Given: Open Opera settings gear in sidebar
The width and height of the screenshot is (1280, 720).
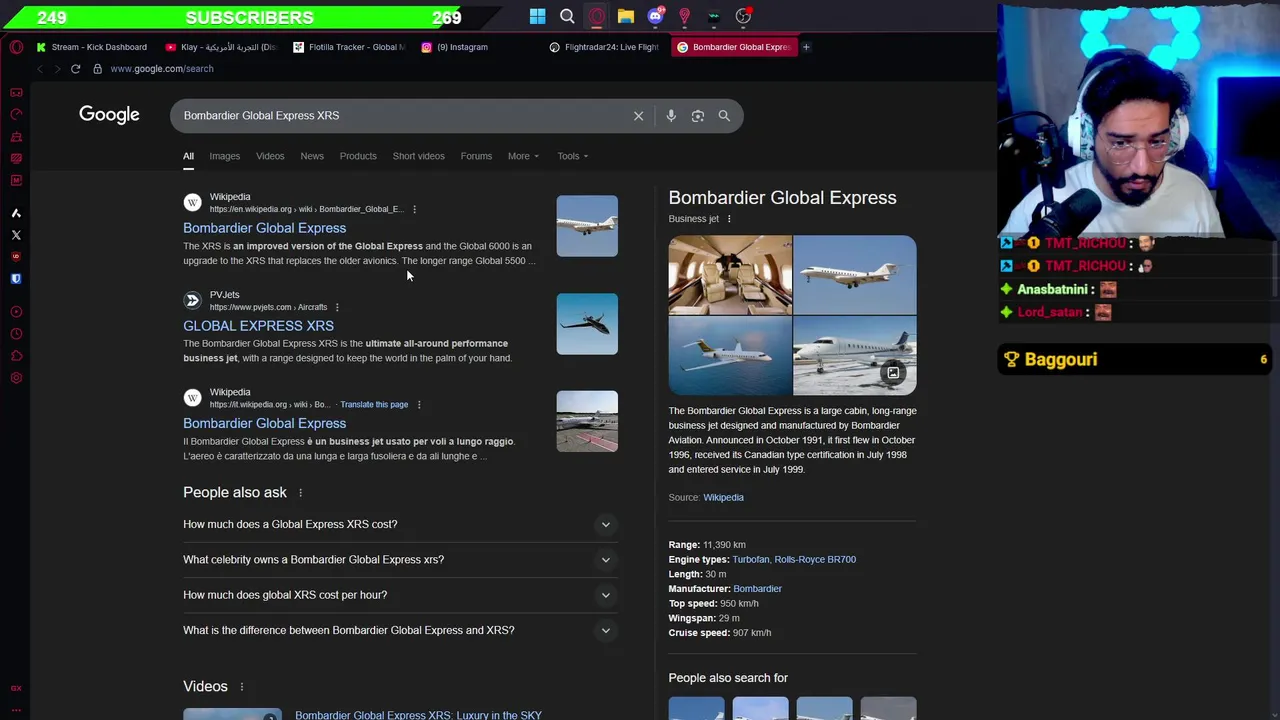Looking at the screenshot, I should coord(16,378).
